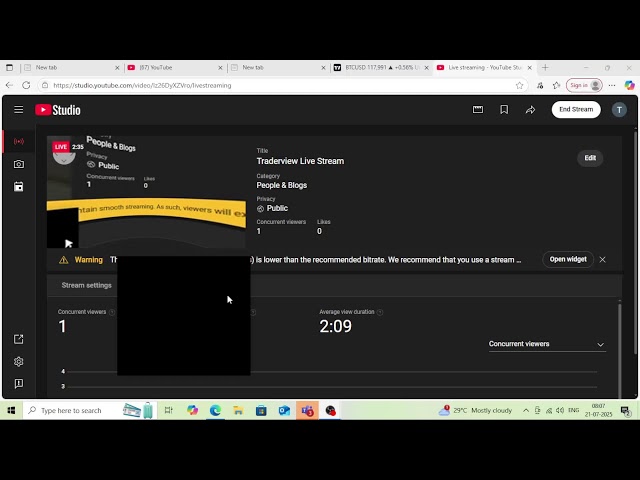This screenshot has height=480, width=640.
Task: Select the Stream icon in sidebar
Action: tap(19, 141)
